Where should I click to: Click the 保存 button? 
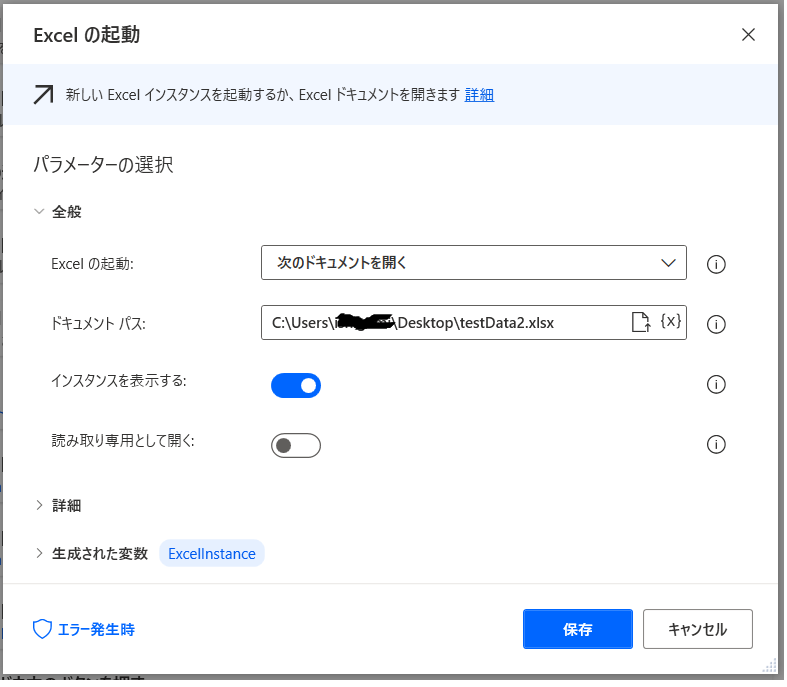[577, 629]
